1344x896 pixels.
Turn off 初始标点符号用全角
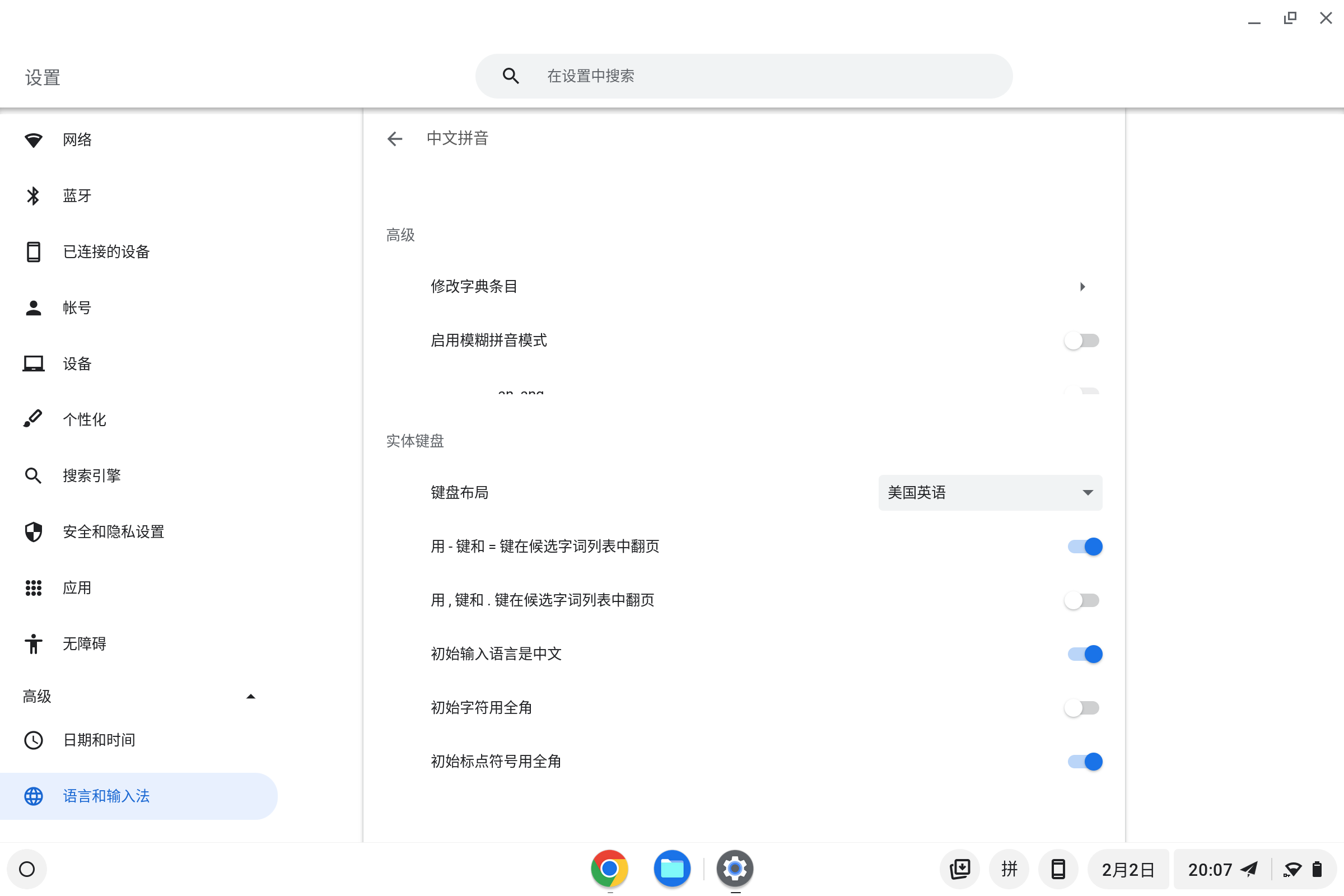(x=1085, y=761)
